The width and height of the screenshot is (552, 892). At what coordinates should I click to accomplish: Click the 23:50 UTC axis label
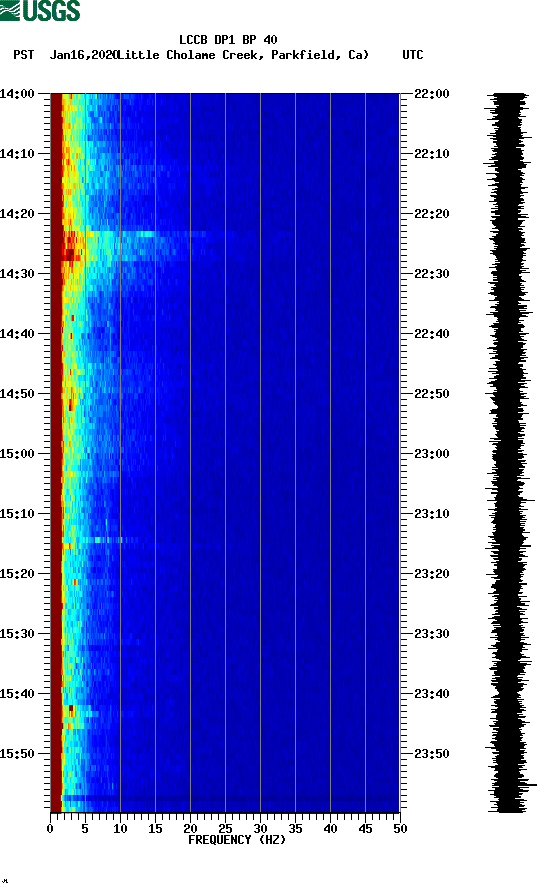(x=432, y=754)
